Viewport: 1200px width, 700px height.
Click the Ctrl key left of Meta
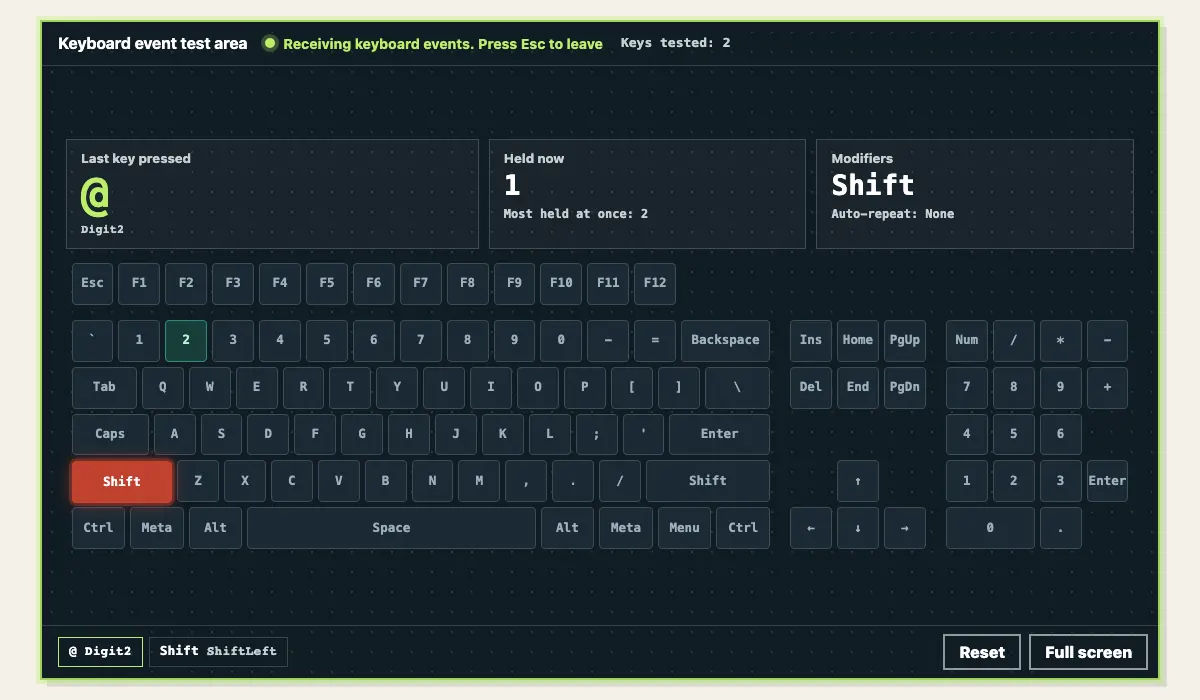pos(98,528)
